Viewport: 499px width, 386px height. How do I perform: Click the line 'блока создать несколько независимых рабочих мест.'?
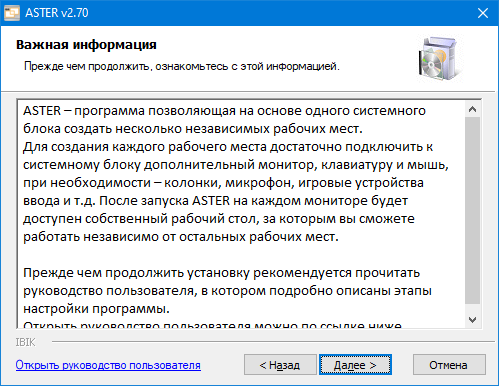point(193,129)
